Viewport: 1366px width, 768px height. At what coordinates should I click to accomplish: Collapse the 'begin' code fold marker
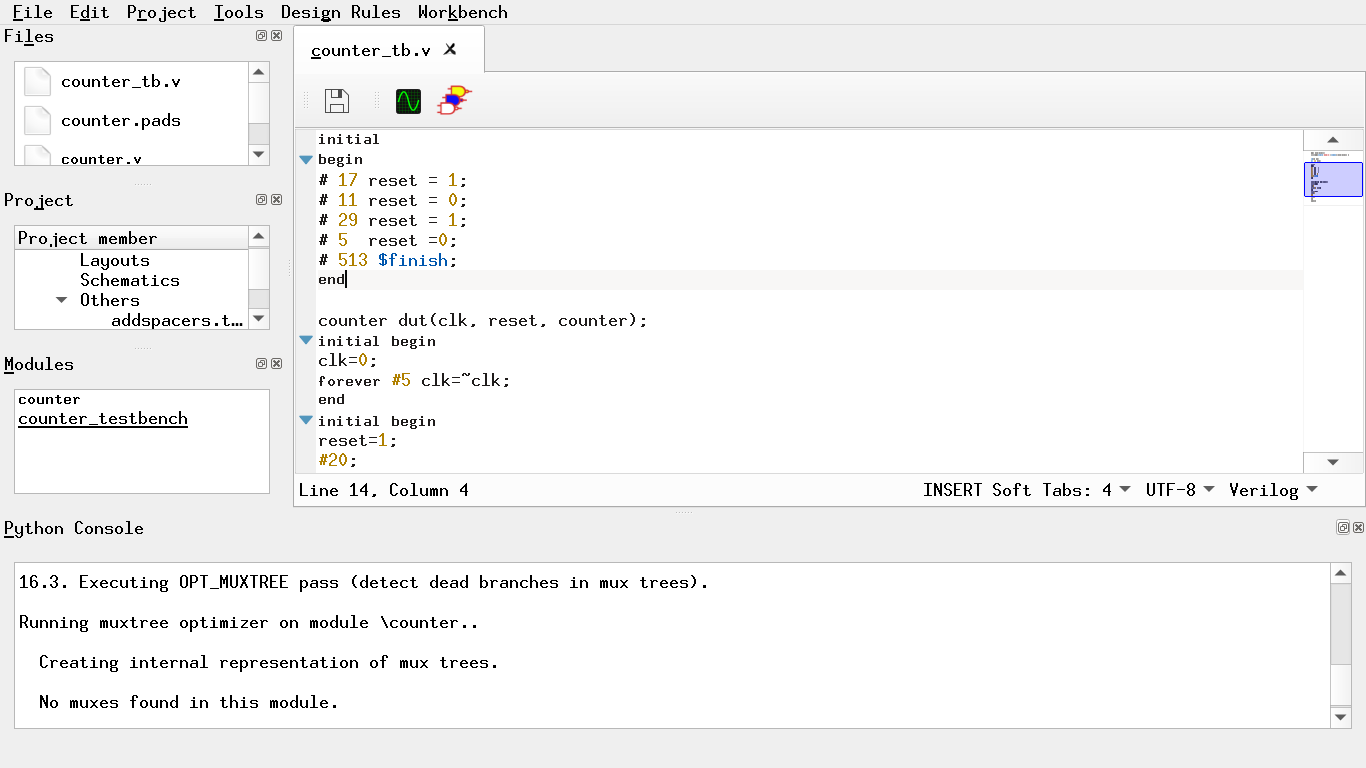click(x=306, y=160)
